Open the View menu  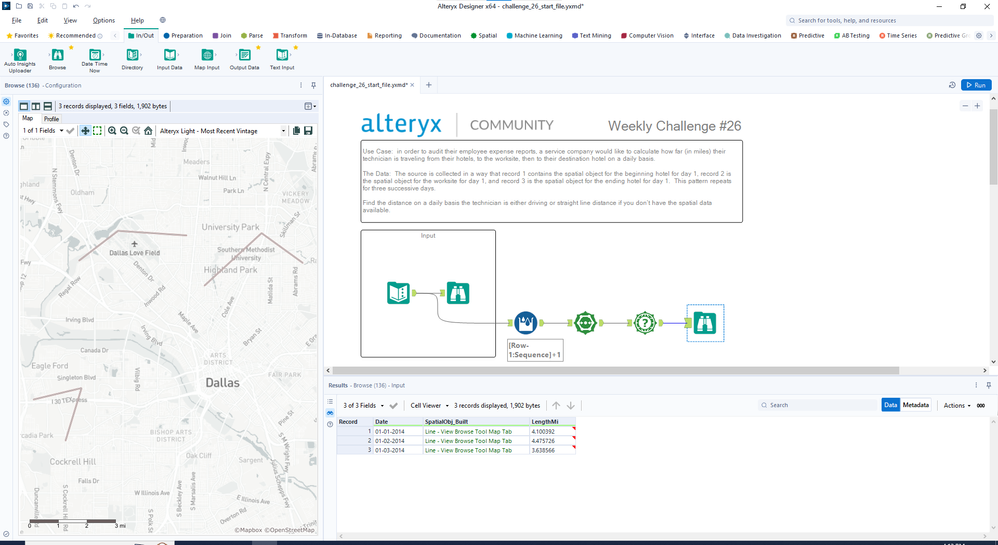pyautogui.click(x=70, y=20)
